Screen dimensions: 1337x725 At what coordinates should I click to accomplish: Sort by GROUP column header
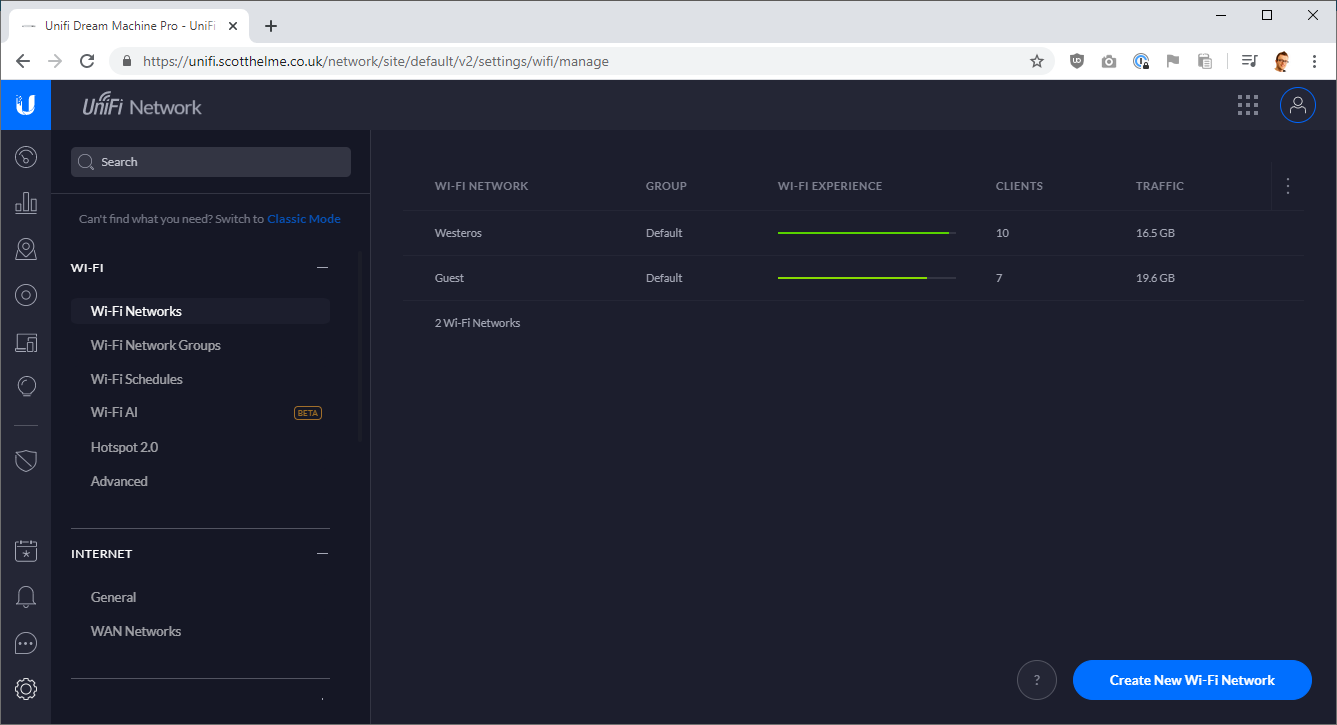click(666, 186)
